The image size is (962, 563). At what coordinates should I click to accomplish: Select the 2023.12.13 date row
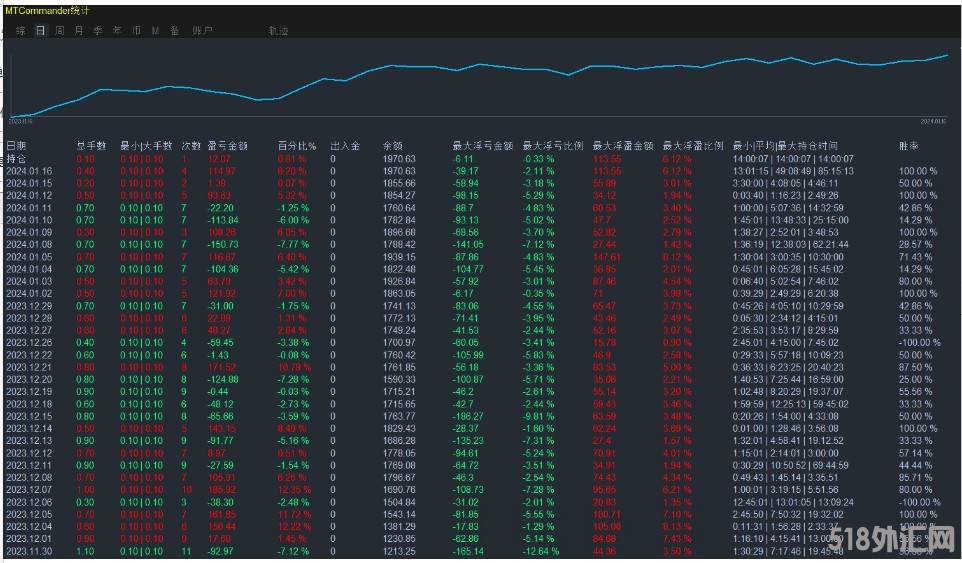click(x=29, y=441)
